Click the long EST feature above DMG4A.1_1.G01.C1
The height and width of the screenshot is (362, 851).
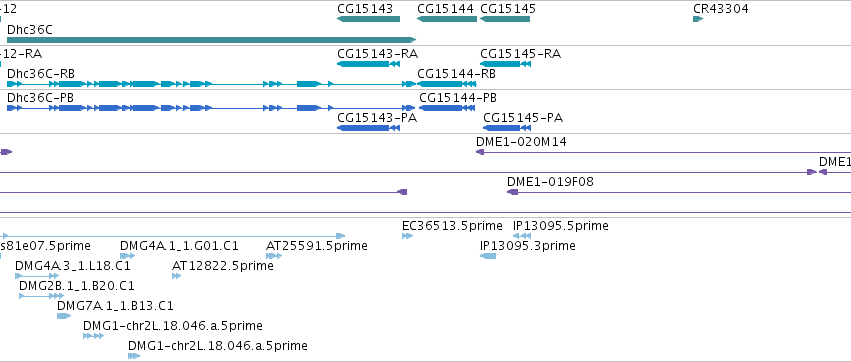pyautogui.click(x=173, y=236)
